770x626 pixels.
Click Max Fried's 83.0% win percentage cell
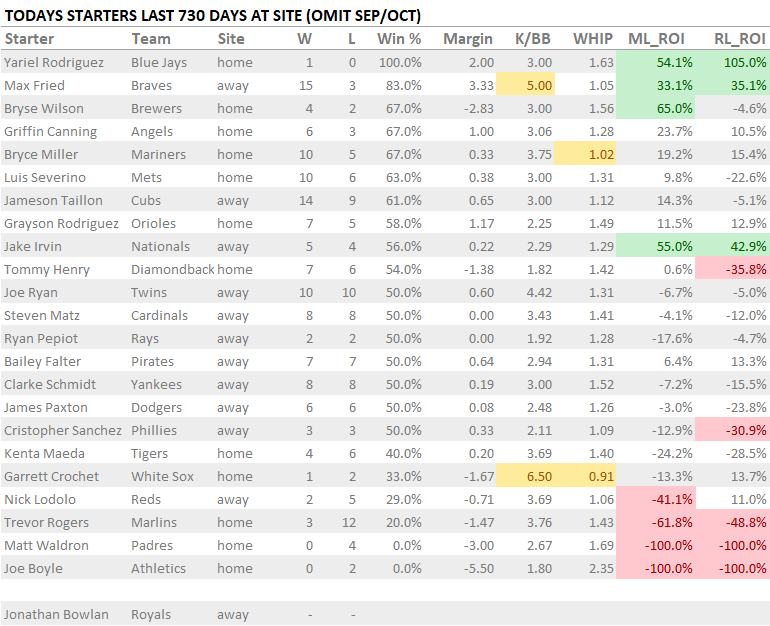tap(401, 85)
